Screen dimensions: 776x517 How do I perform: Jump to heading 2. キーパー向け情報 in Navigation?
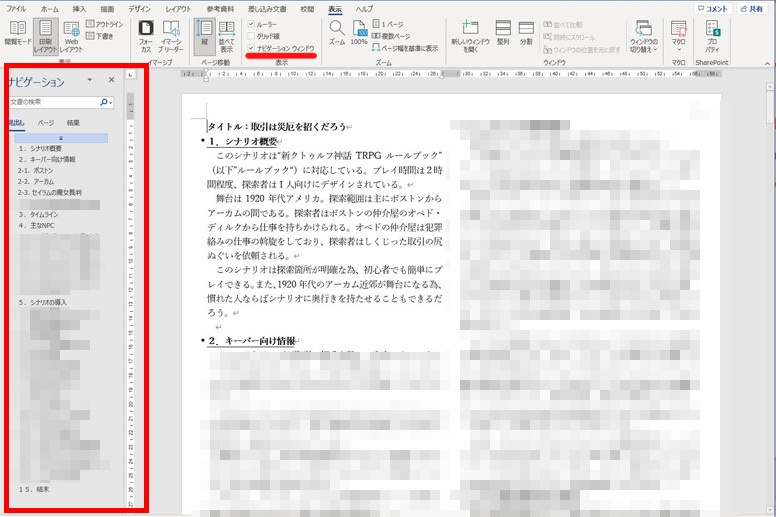tap(47, 159)
